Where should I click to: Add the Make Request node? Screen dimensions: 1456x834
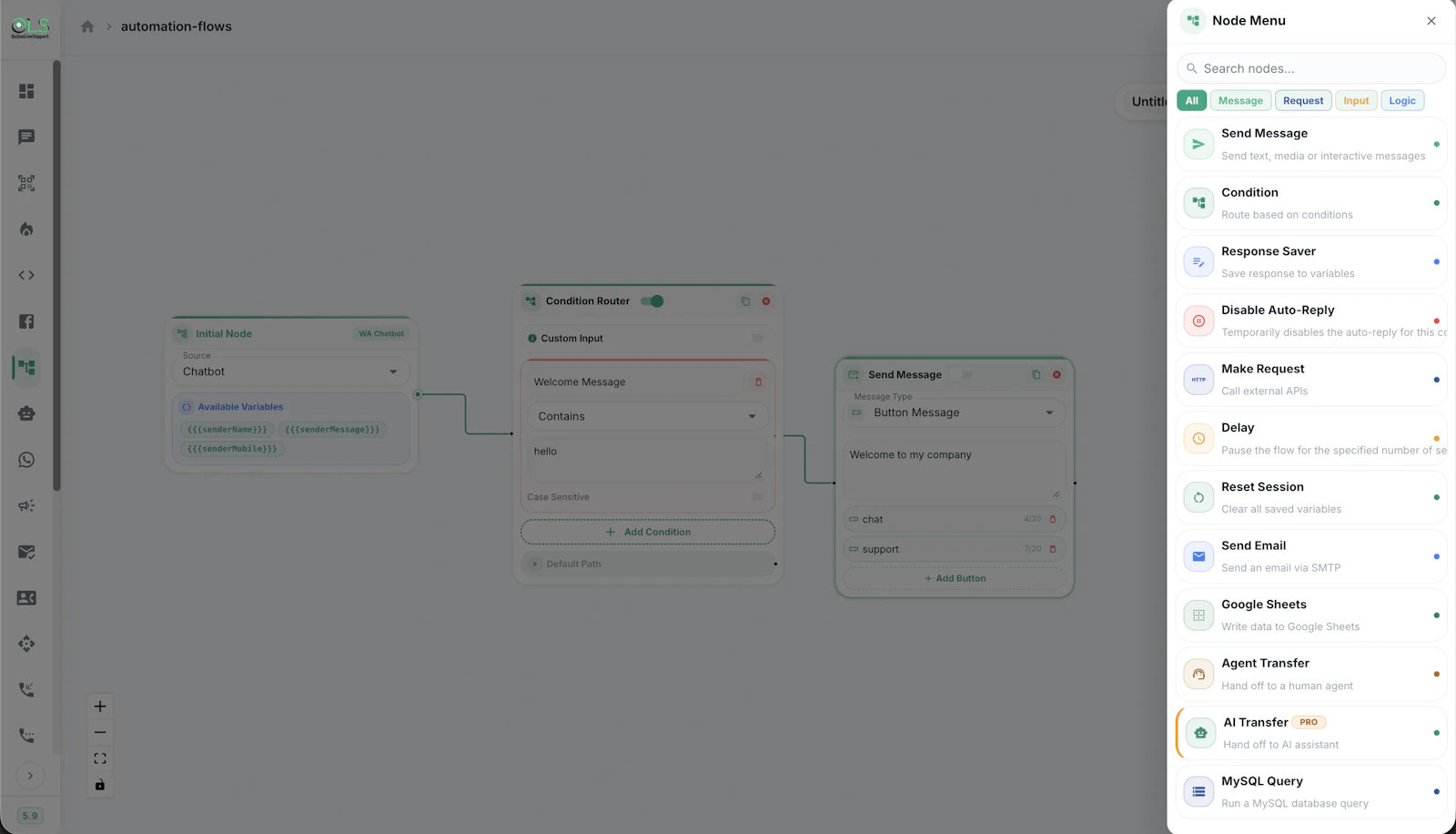[x=1311, y=380]
